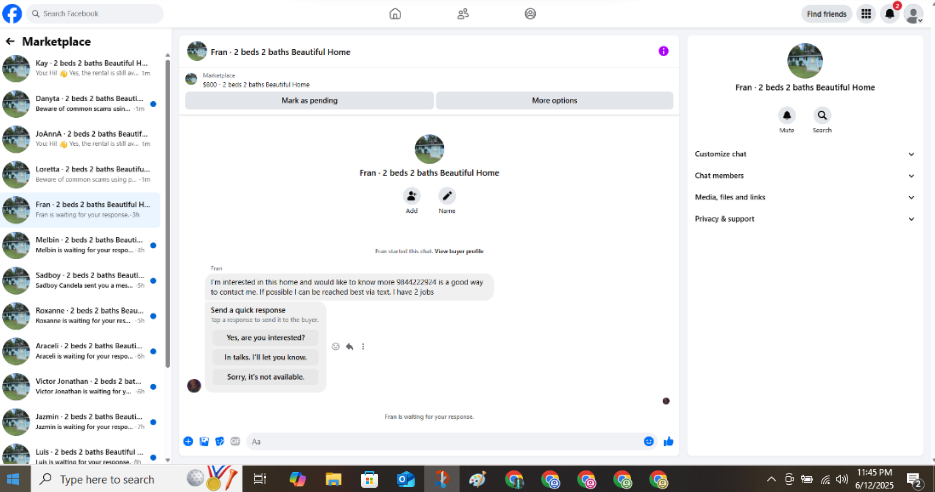Click the Search Facebook field

click(95, 13)
